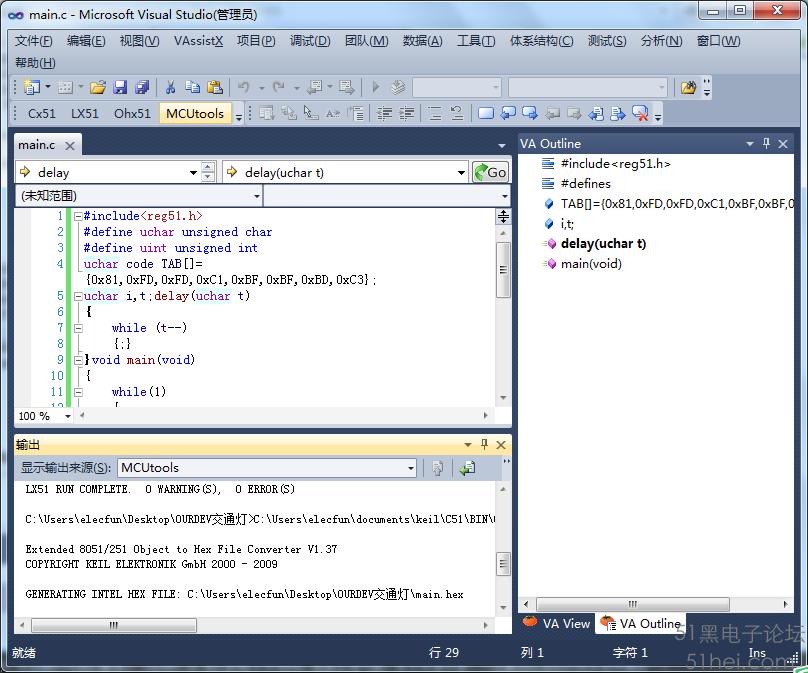Click the VA Outline horizontal scrollbar thumb
This screenshot has height=673, width=808.
click(633, 604)
